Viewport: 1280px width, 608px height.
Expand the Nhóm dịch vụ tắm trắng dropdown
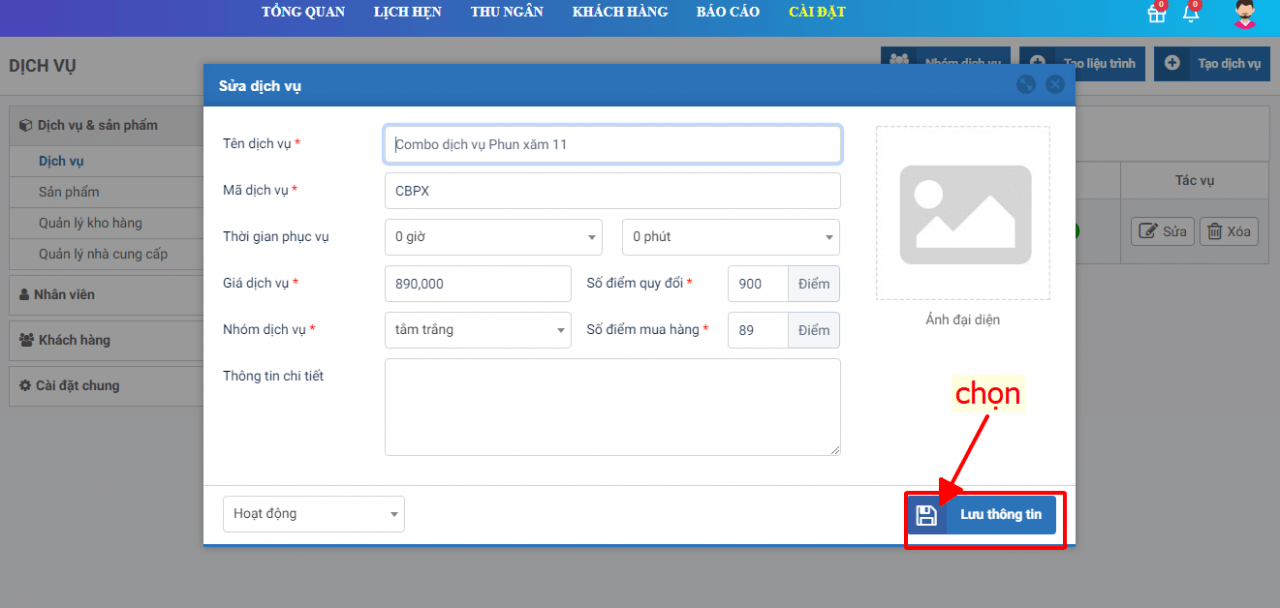click(477, 330)
